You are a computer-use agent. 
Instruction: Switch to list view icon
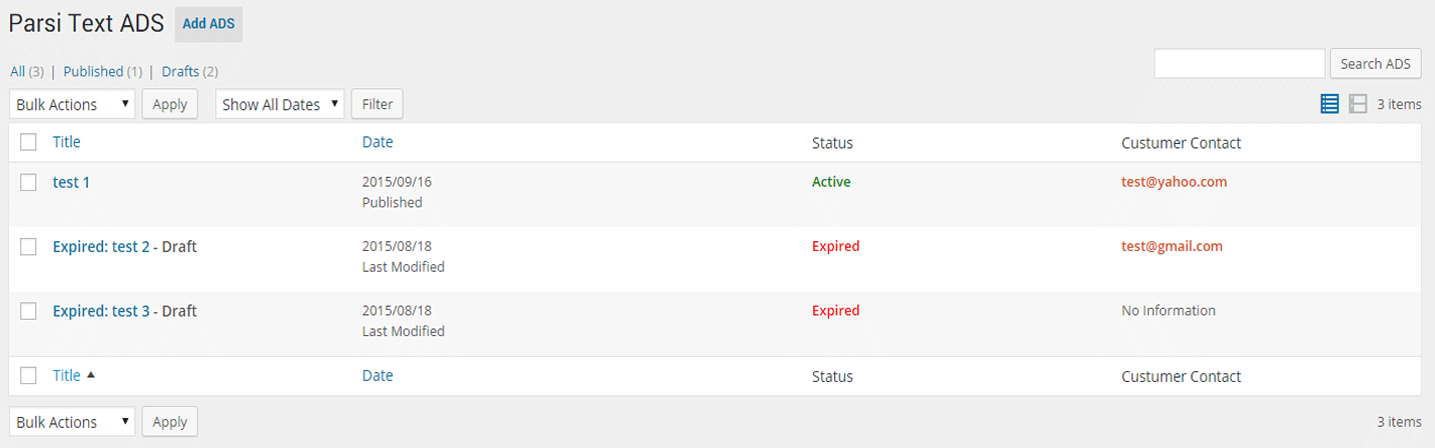coord(1329,104)
